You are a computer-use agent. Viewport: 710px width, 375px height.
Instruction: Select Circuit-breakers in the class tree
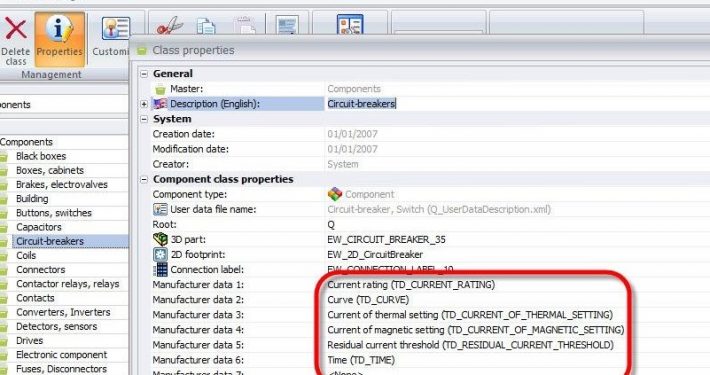(x=50, y=241)
